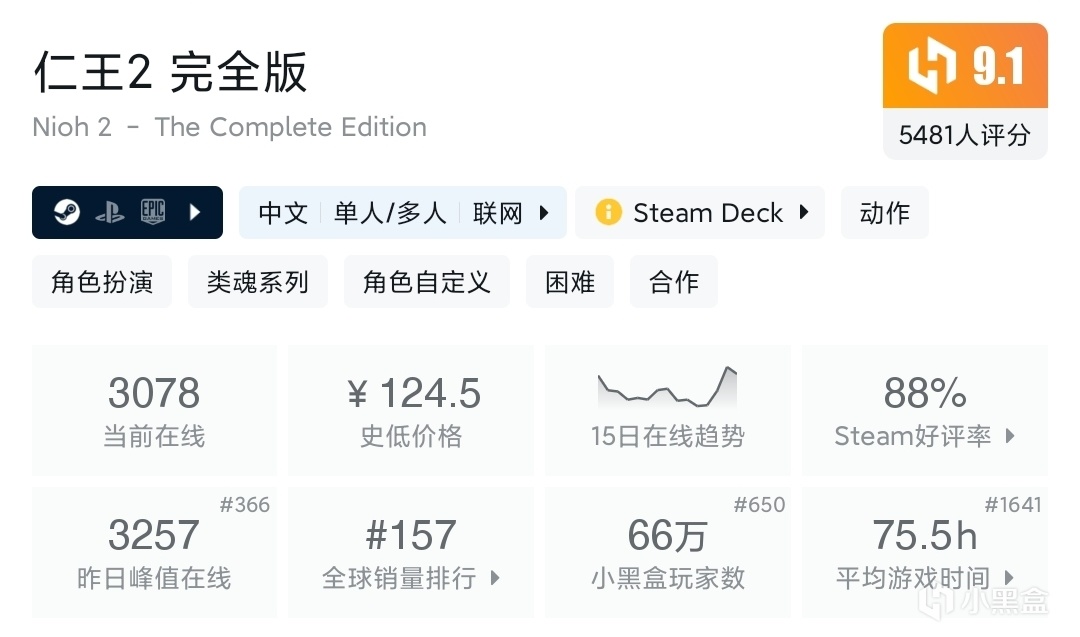This screenshot has height=637, width=1080.
Task: Select the 合作 tag
Action: tap(674, 282)
